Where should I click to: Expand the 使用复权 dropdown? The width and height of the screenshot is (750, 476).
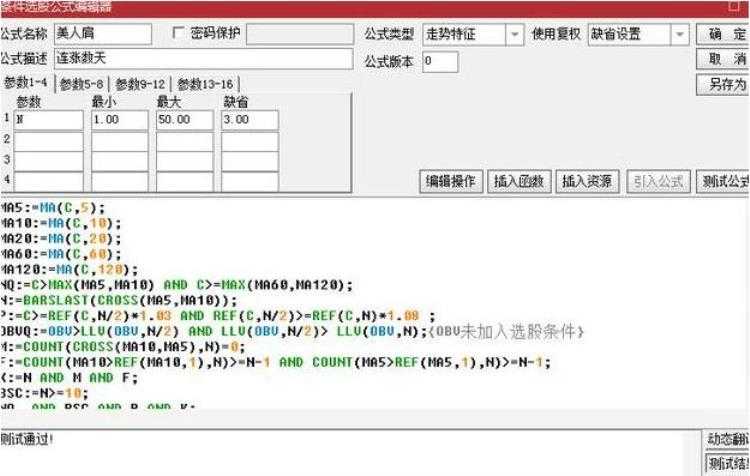(680, 34)
